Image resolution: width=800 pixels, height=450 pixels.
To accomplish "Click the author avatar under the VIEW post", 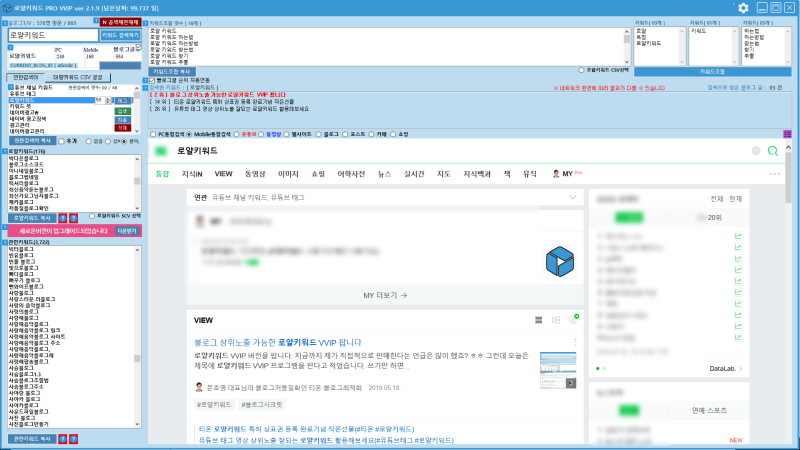I will pos(199,387).
